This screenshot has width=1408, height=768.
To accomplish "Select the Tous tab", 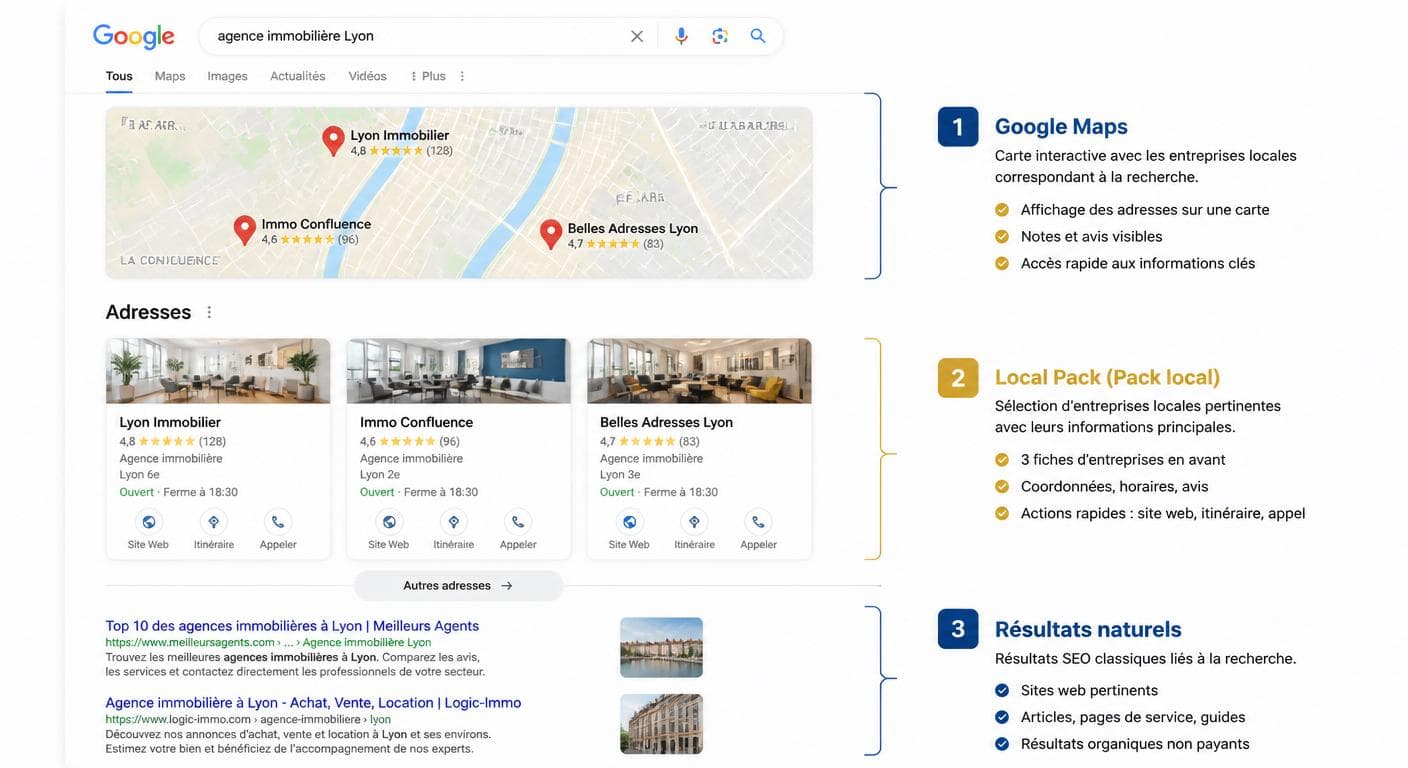I will click(x=119, y=76).
